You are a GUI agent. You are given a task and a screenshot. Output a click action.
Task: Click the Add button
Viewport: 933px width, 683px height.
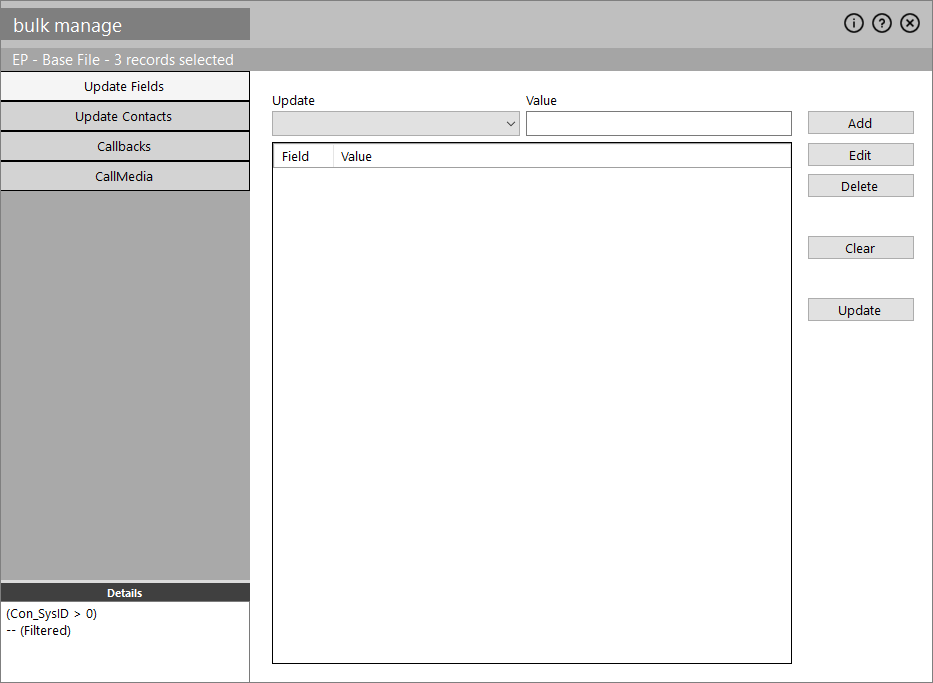click(x=860, y=123)
